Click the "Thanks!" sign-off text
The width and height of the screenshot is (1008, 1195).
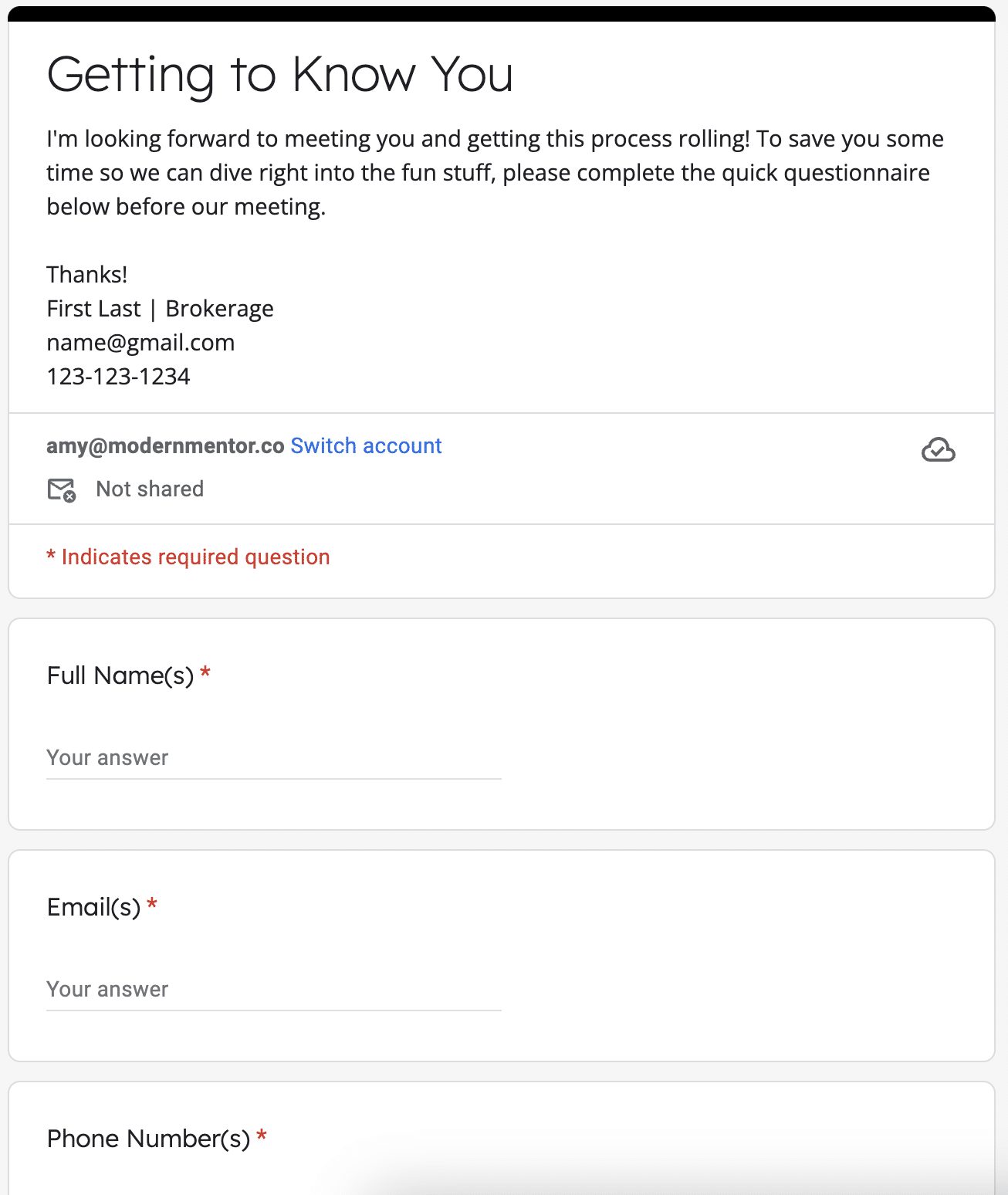pos(86,275)
